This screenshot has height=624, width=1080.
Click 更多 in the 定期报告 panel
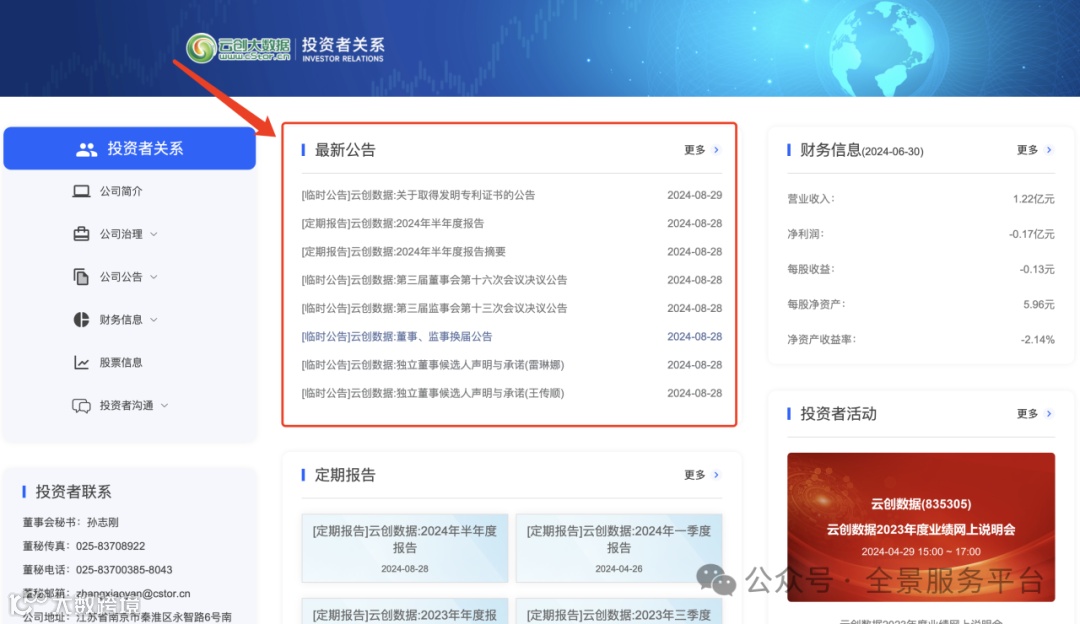(x=694, y=475)
